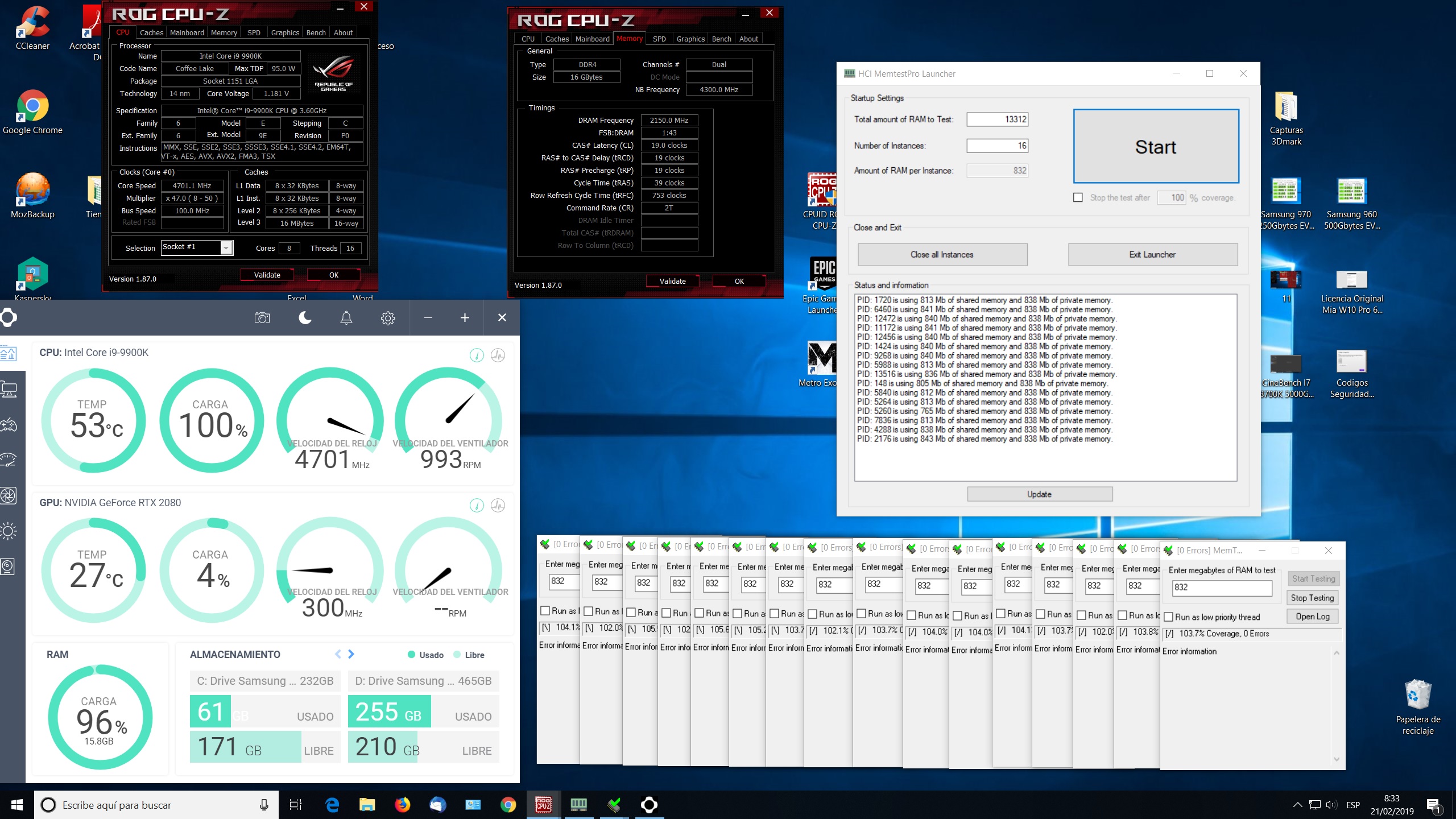Open settings gear in monitoring app
The image size is (1456, 819).
[388, 318]
